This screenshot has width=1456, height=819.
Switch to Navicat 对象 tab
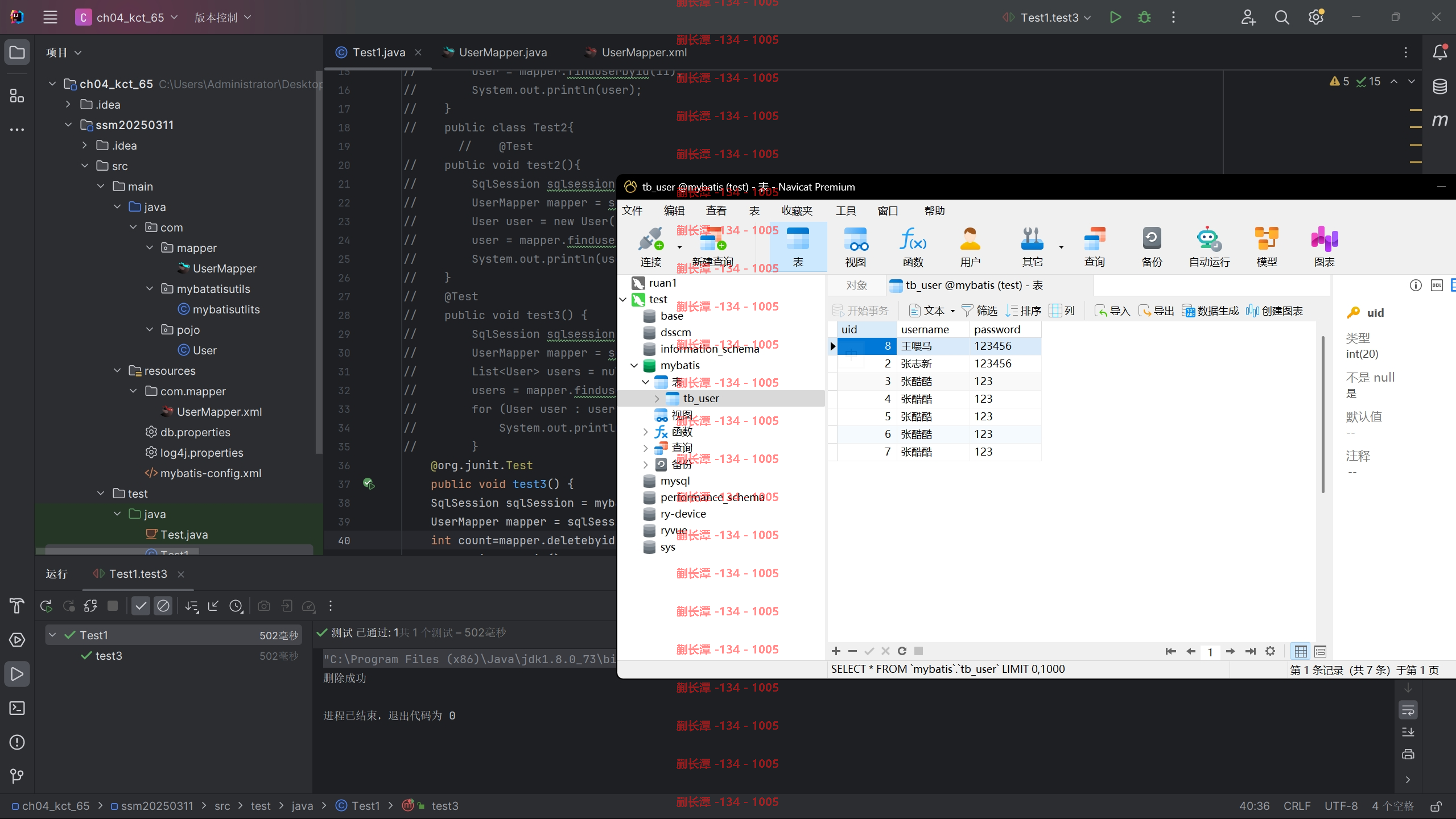point(856,286)
